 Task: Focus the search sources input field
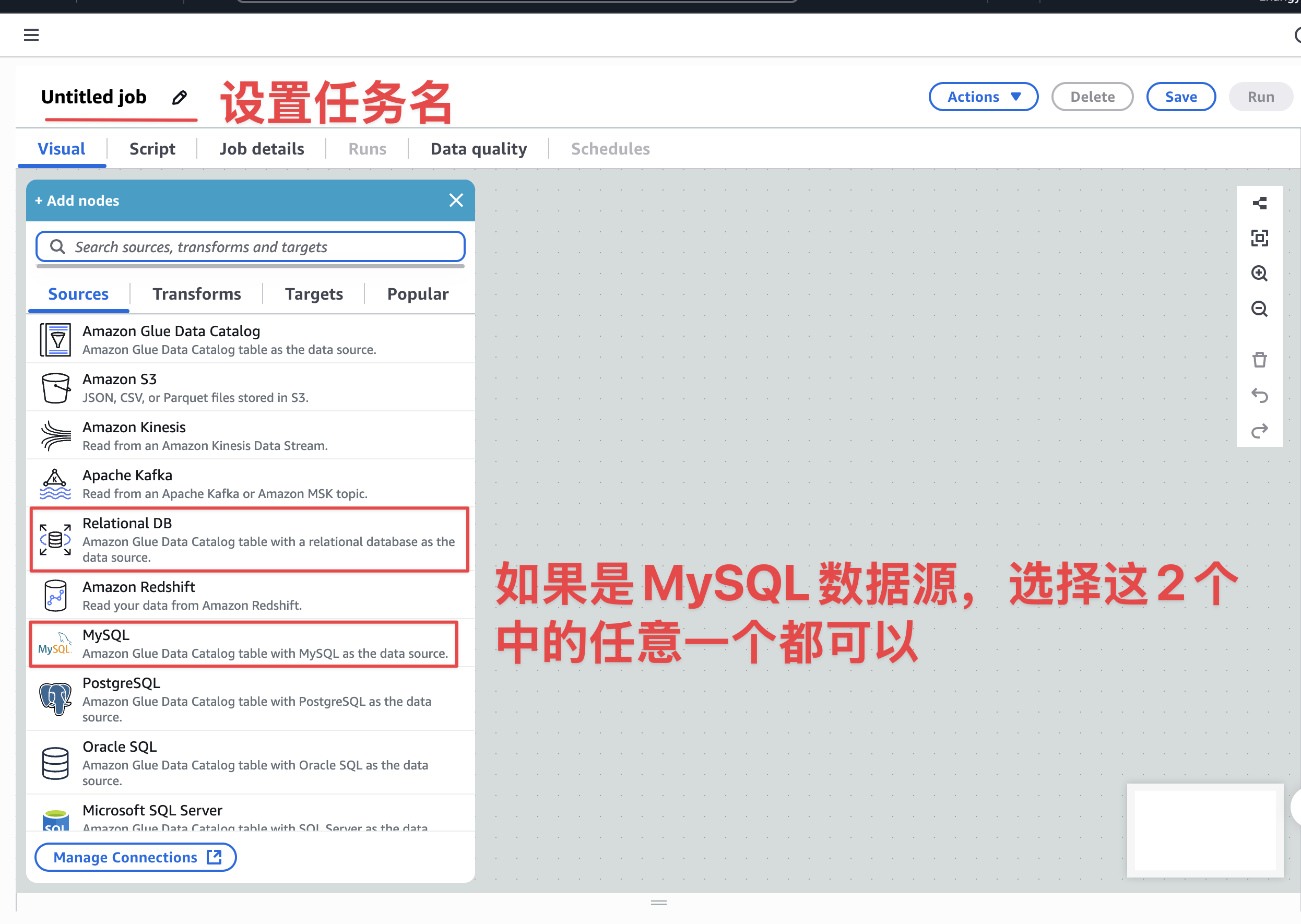coord(250,246)
